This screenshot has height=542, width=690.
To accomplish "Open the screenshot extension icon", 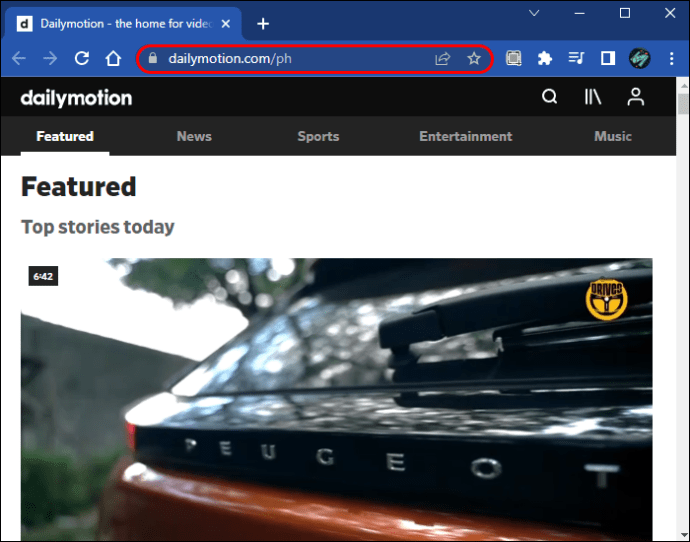I will [x=514, y=58].
